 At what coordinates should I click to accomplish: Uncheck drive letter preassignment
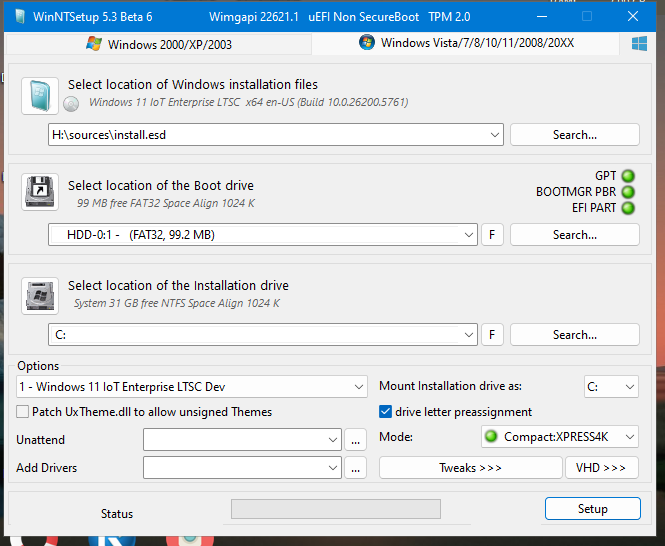385,412
